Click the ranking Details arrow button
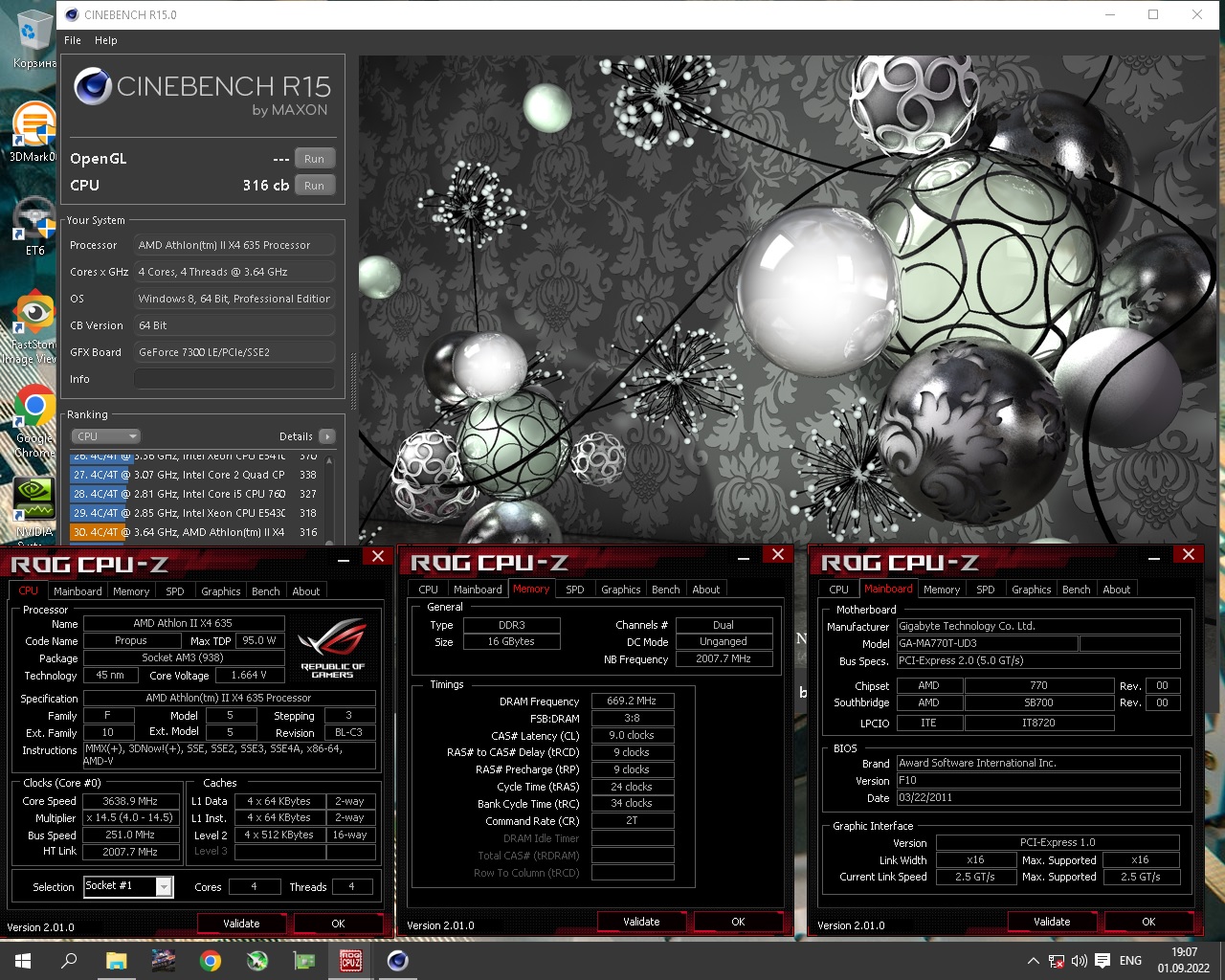Viewport: 1225px width, 980px height. 327,436
